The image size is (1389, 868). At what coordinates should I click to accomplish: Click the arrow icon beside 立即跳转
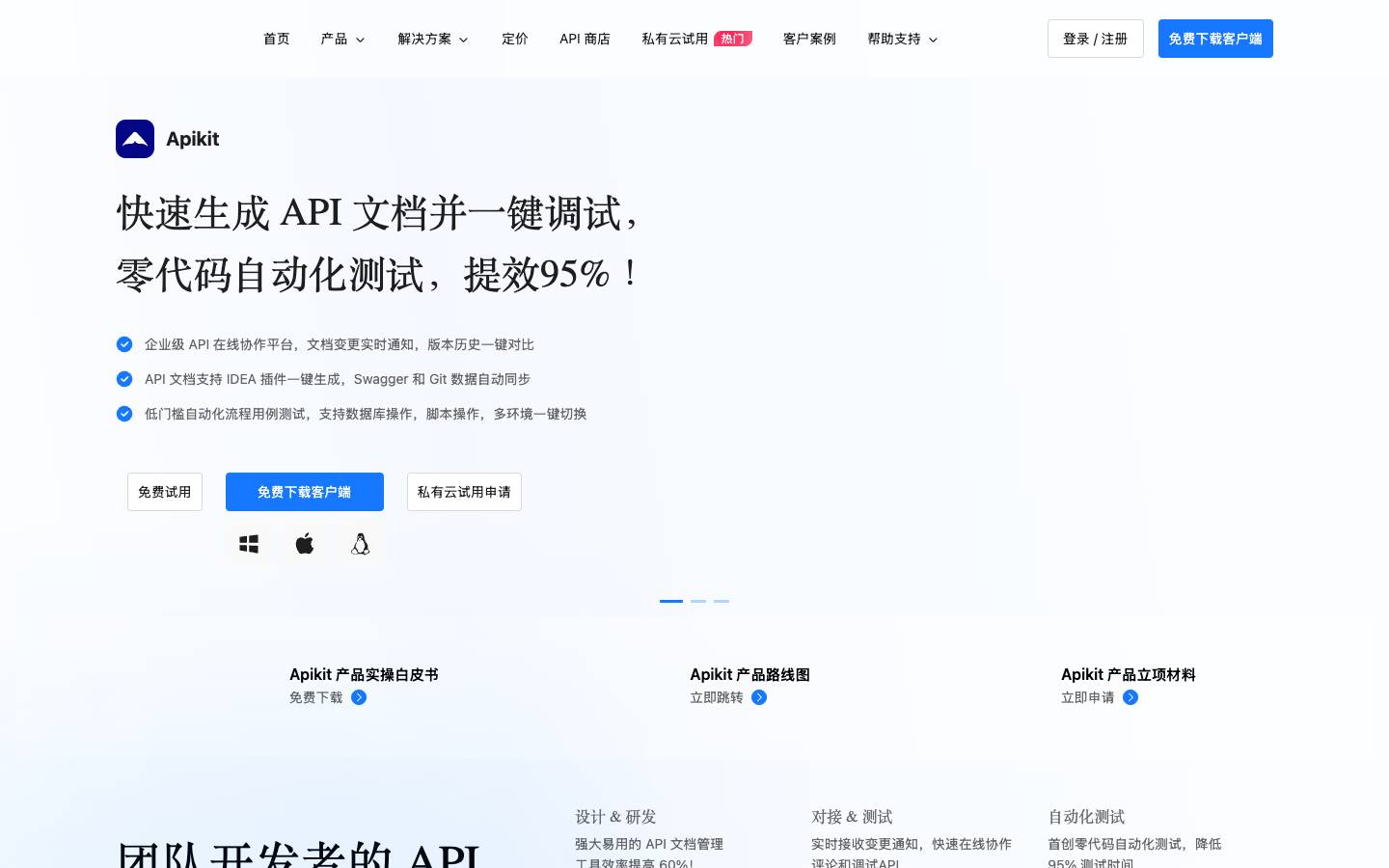[759, 697]
